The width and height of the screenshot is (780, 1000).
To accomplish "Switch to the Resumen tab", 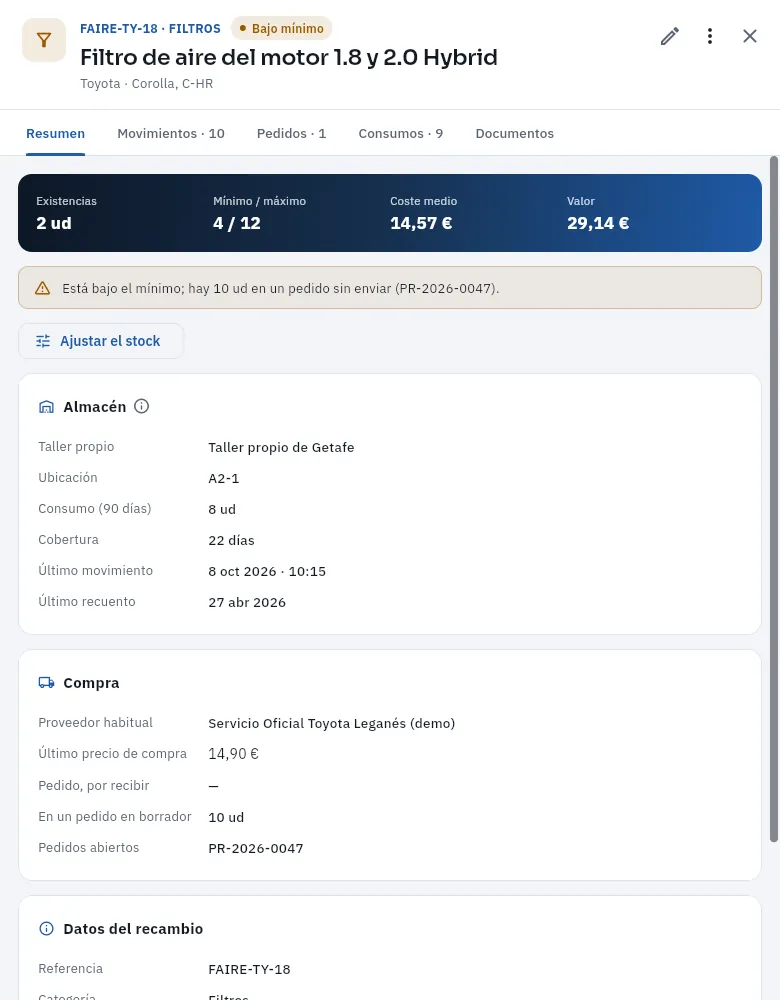I will point(55,133).
